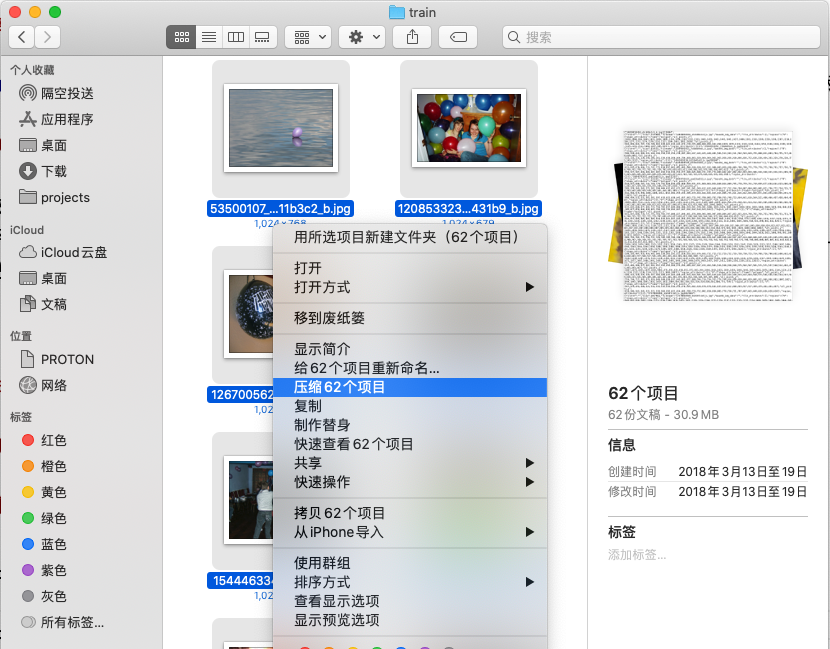
Task: Toggle 使用群组 in the context menu
Action: [x=322, y=563]
